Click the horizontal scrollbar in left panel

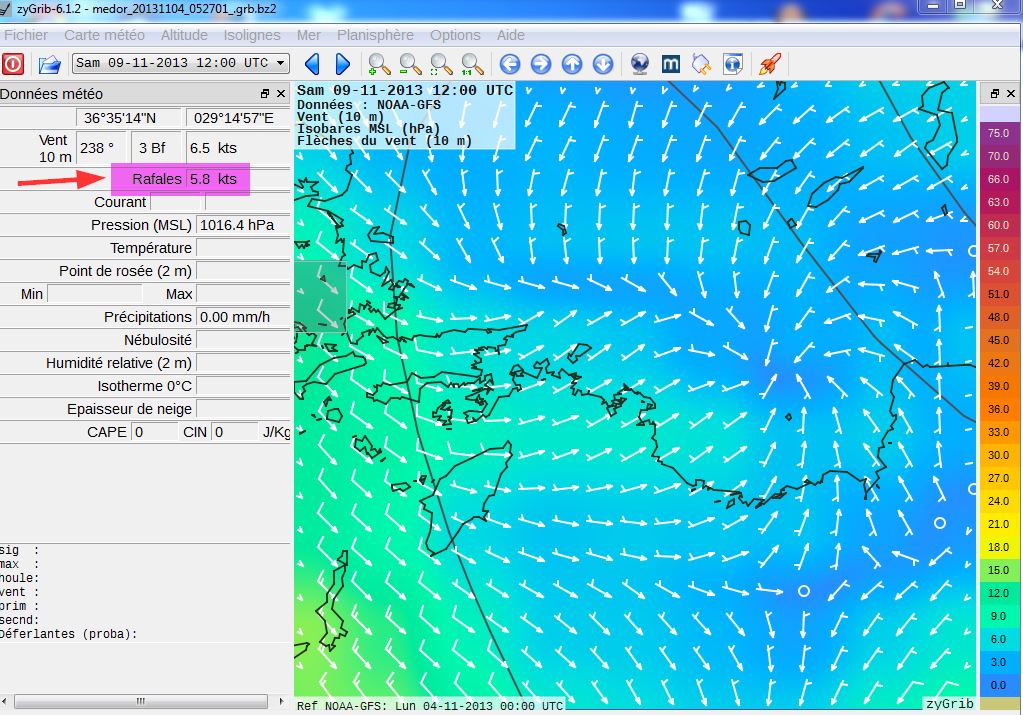pos(140,701)
